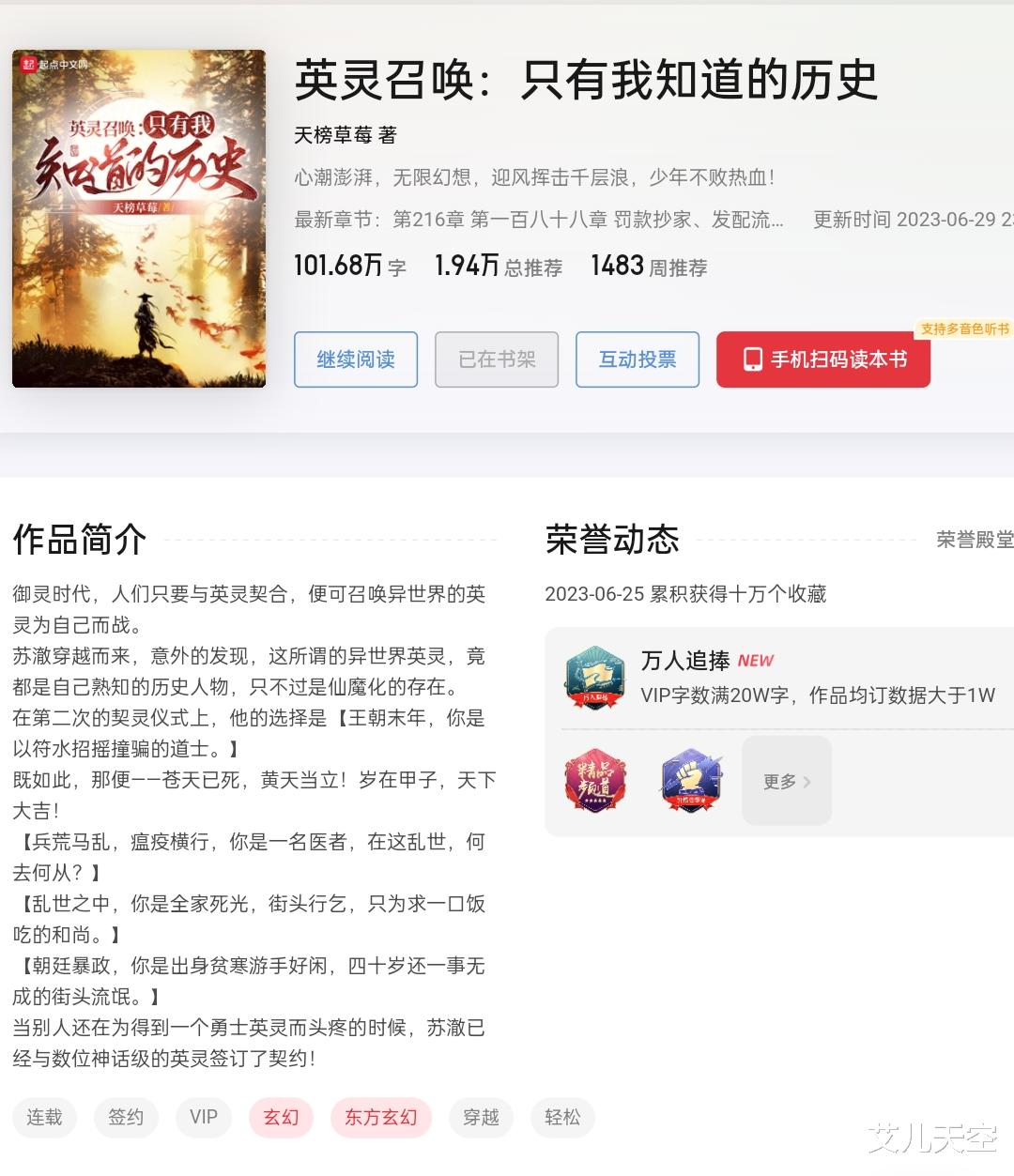This screenshot has height=1176, width=1014.
Task: Toggle the 已在书架 bookshelf button
Action: click(497, 359)
